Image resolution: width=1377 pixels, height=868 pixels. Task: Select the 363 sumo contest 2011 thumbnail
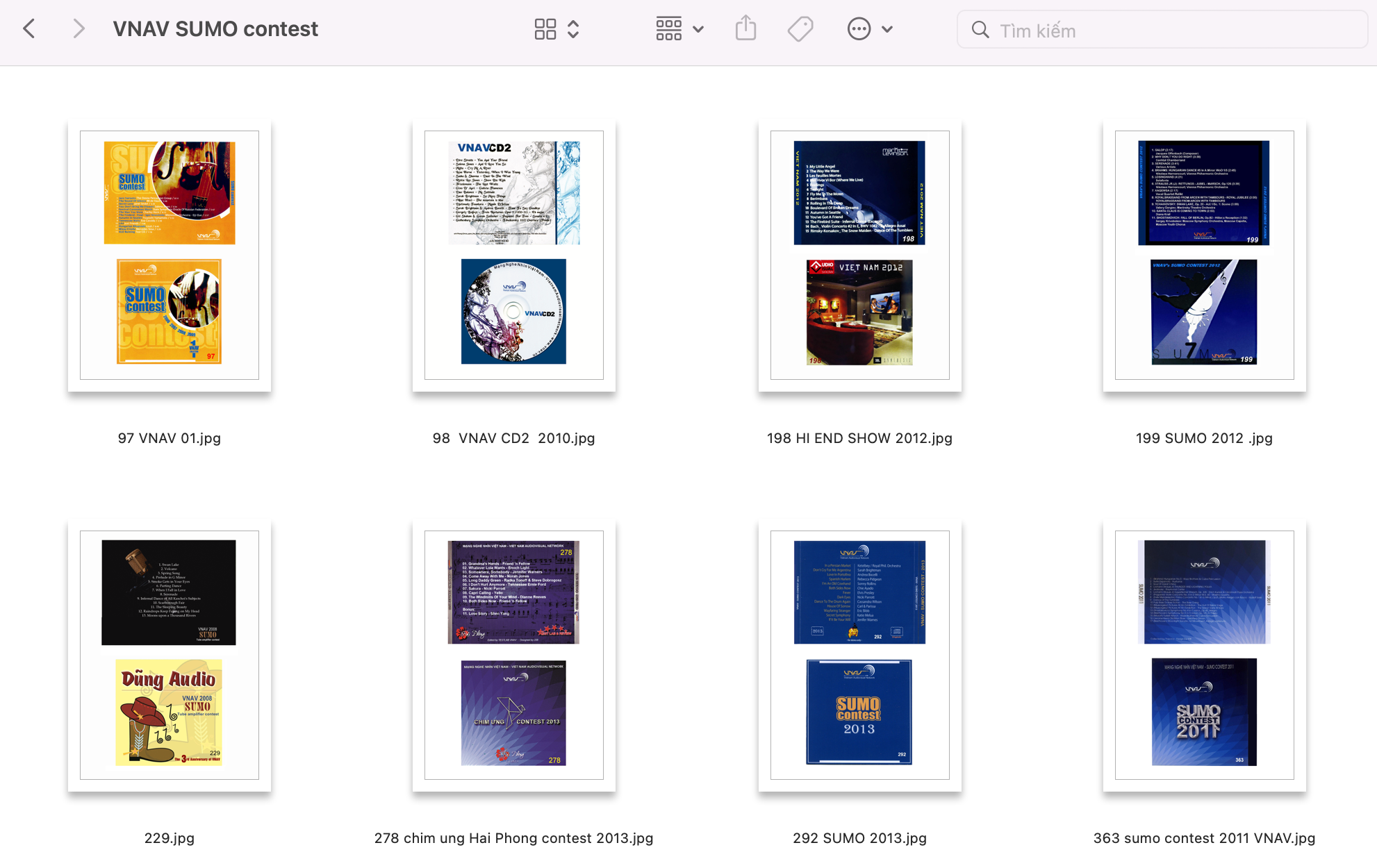1205,655
